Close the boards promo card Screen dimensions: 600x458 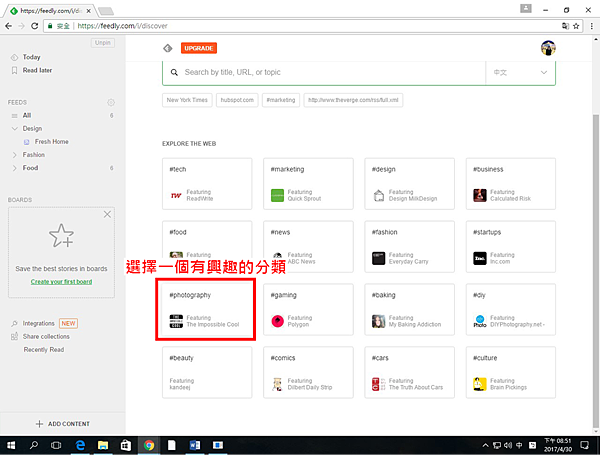coord(107,214)
